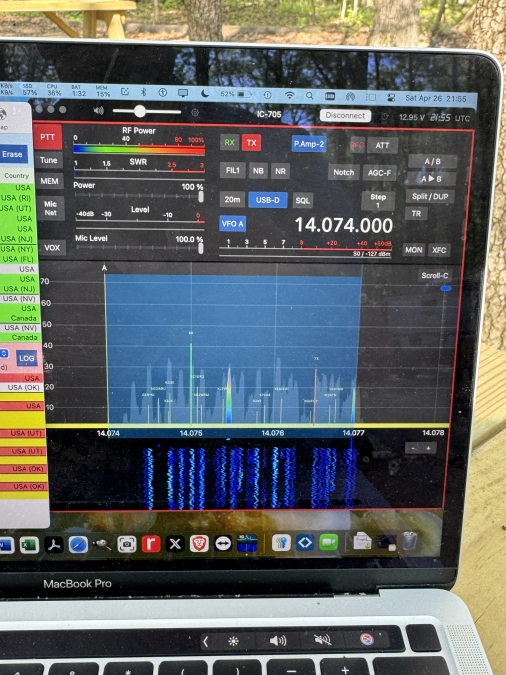The width and height of the screenshot is (506, 675).
Task: Toggle Do Not Disturb moon icon
Action: point(205,93)
